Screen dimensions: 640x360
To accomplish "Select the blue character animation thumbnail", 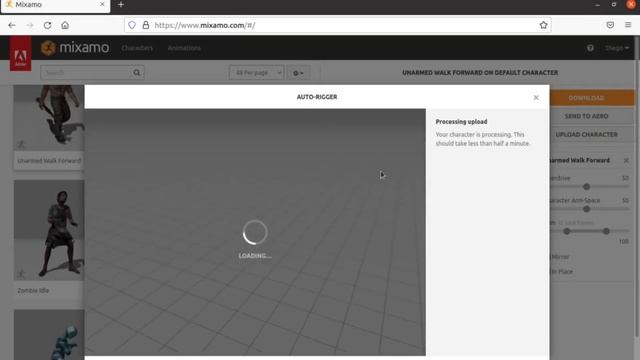I will point(49,335).
